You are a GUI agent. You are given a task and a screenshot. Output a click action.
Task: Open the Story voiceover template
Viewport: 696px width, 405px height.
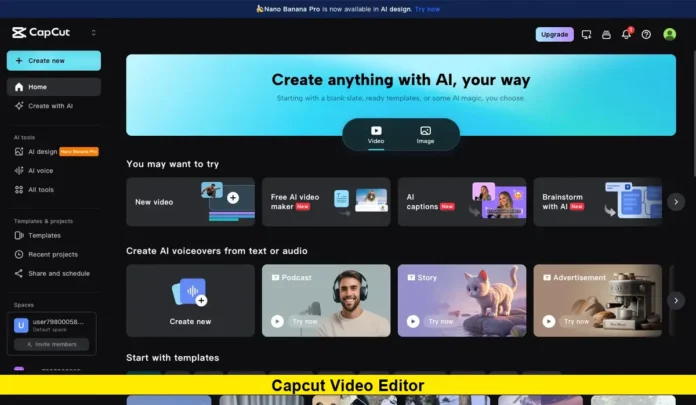click(462, 301)
